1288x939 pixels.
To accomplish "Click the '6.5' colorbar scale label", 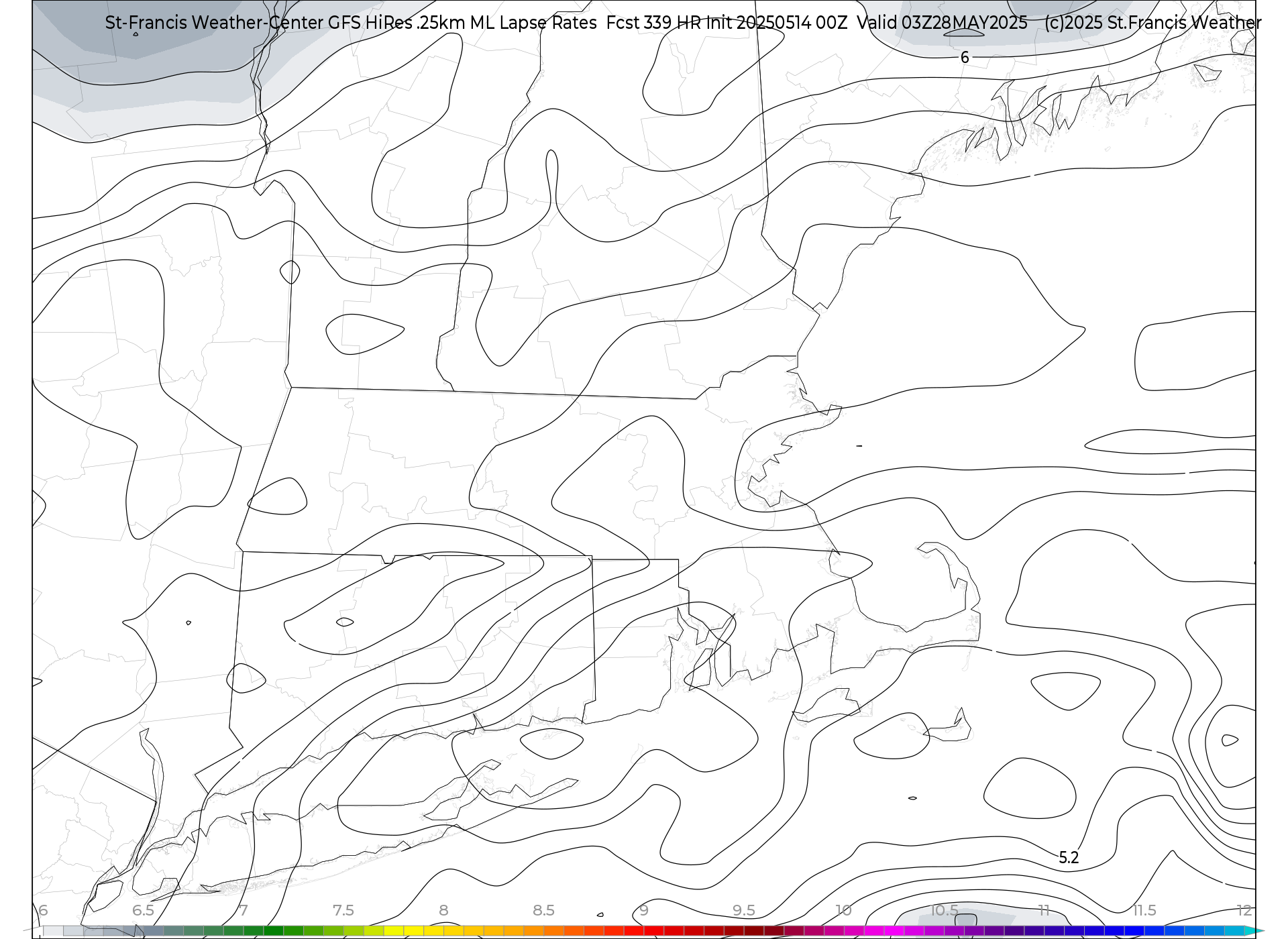I will click(x=144, y=910).
